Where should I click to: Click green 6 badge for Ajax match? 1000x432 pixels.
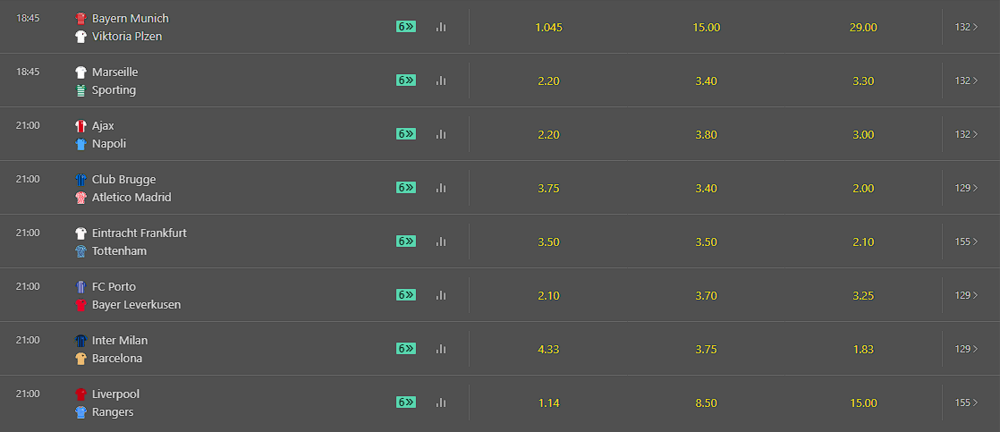406,134
